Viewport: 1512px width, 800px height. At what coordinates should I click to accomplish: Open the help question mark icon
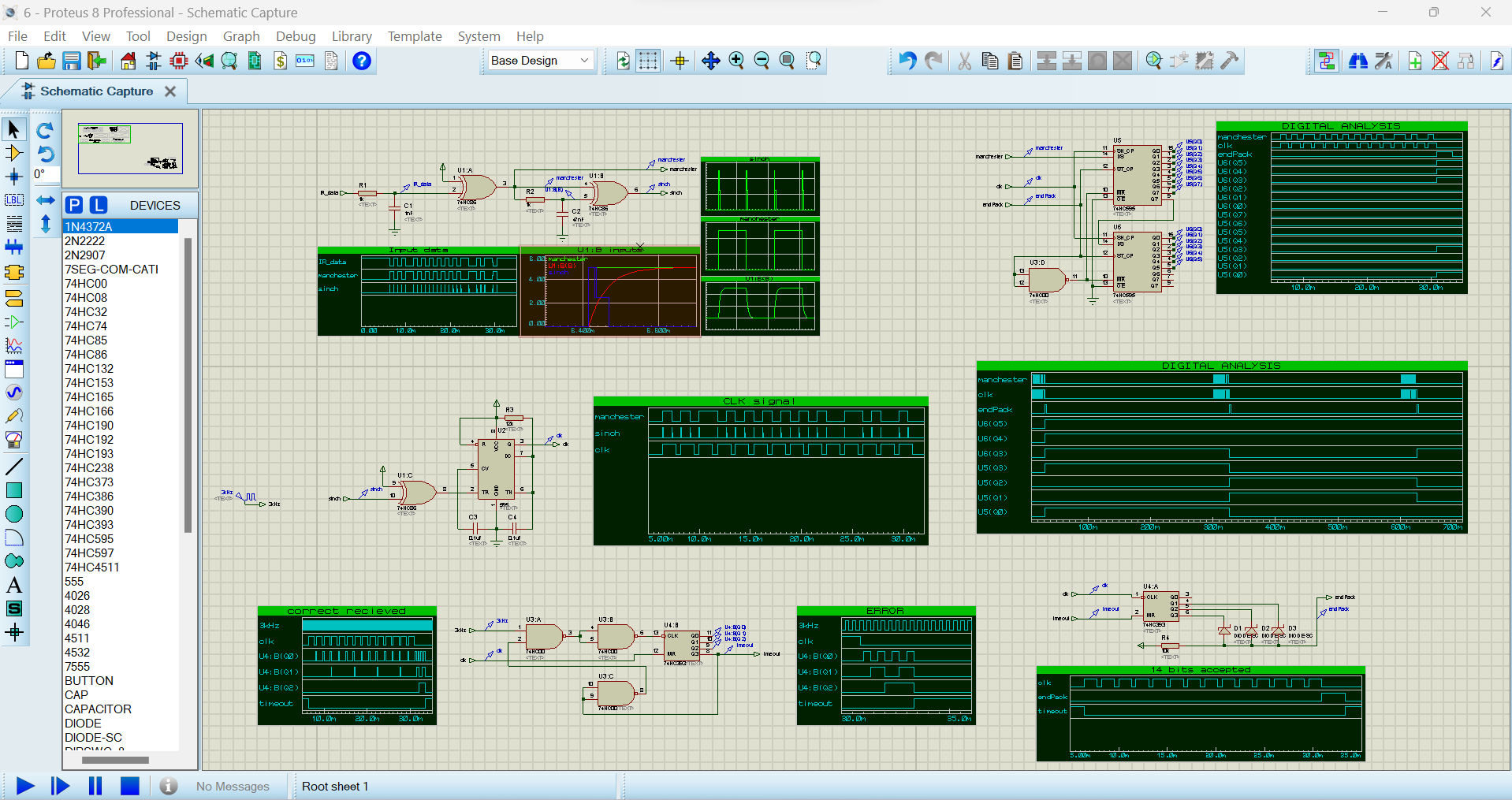click(x=362, y=61)
